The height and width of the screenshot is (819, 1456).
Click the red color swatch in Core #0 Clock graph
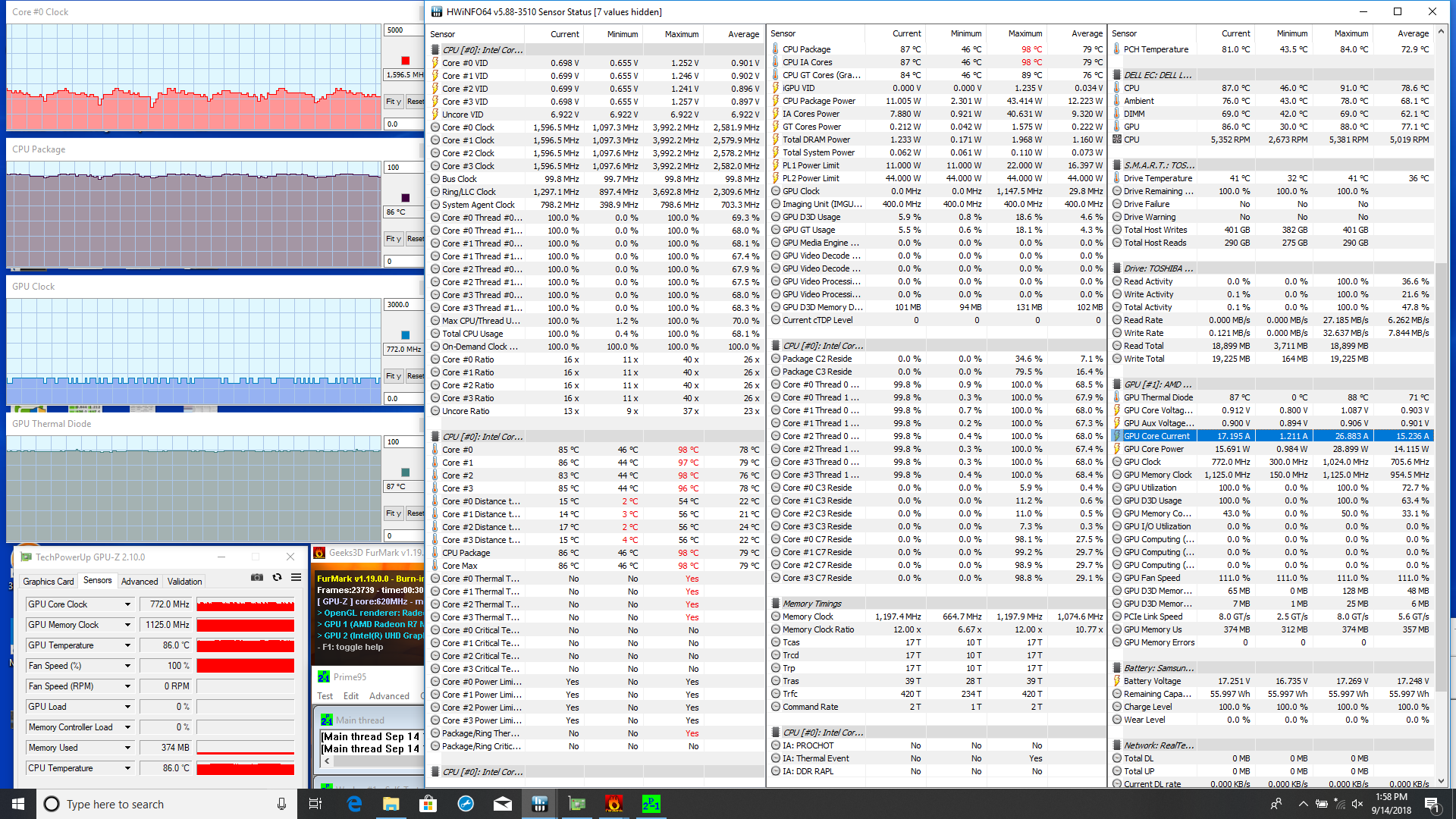pos(405,61)
